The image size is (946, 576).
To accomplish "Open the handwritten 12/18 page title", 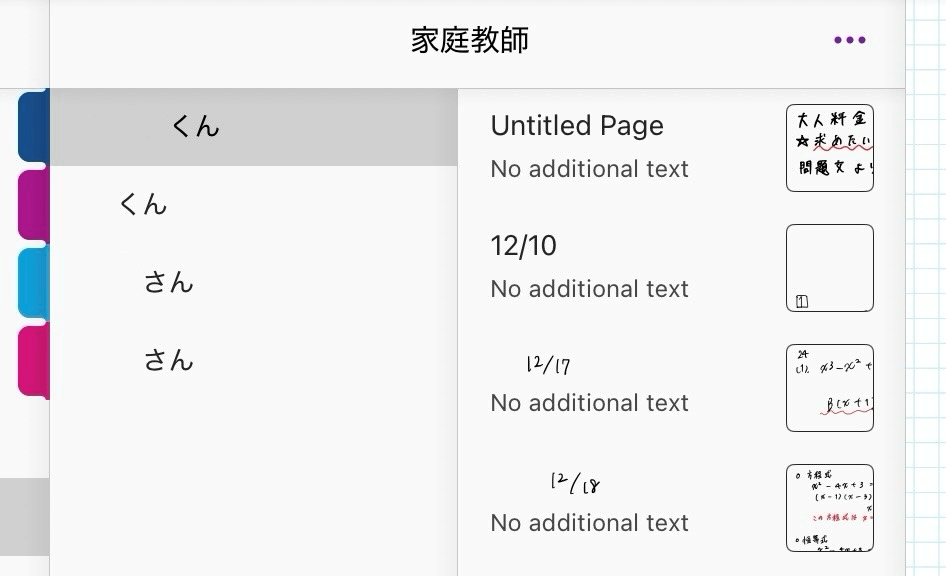I will point(575,484).
